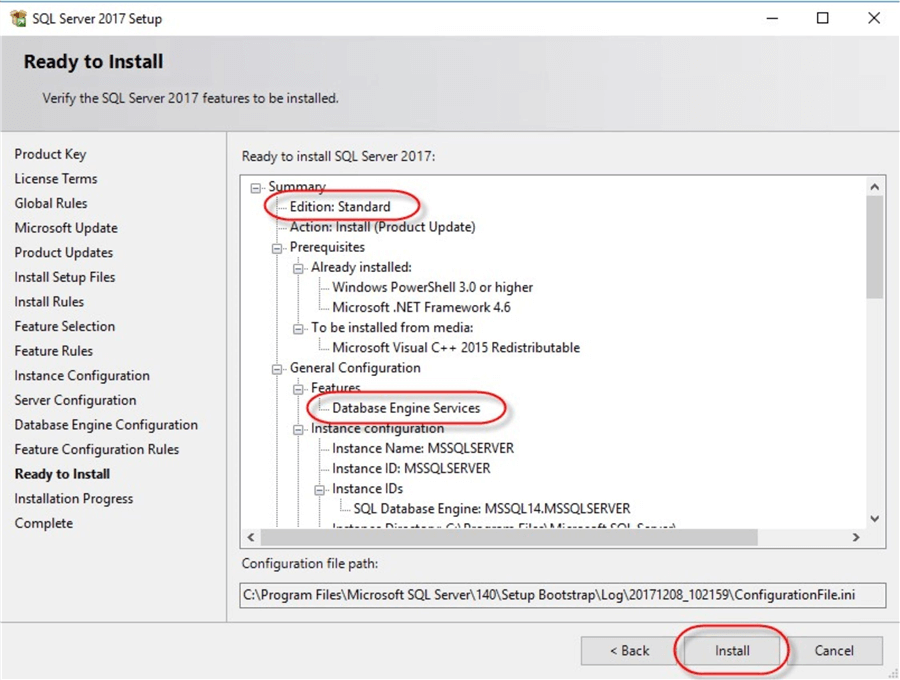
Task: Cancel the installation
Action: coord(835,650)
